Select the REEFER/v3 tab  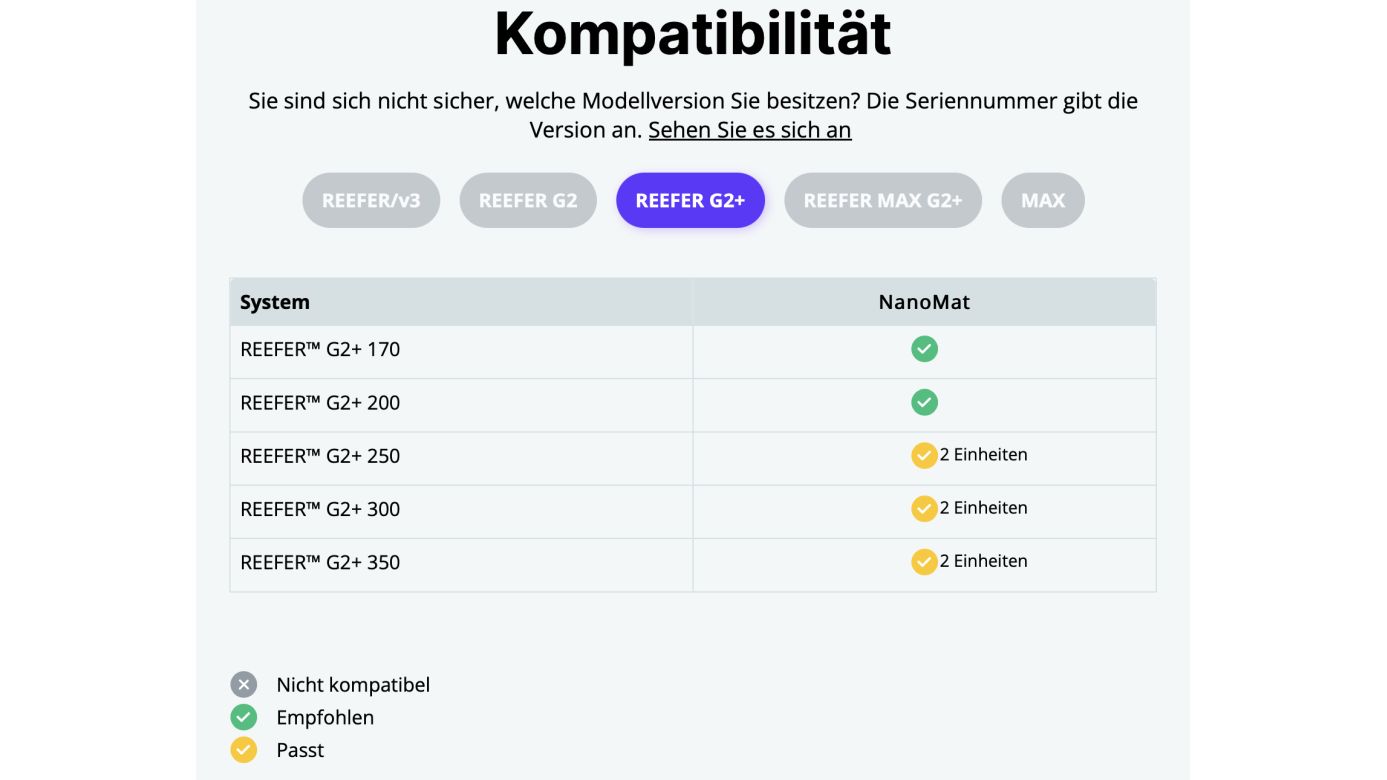coord(371,200)
